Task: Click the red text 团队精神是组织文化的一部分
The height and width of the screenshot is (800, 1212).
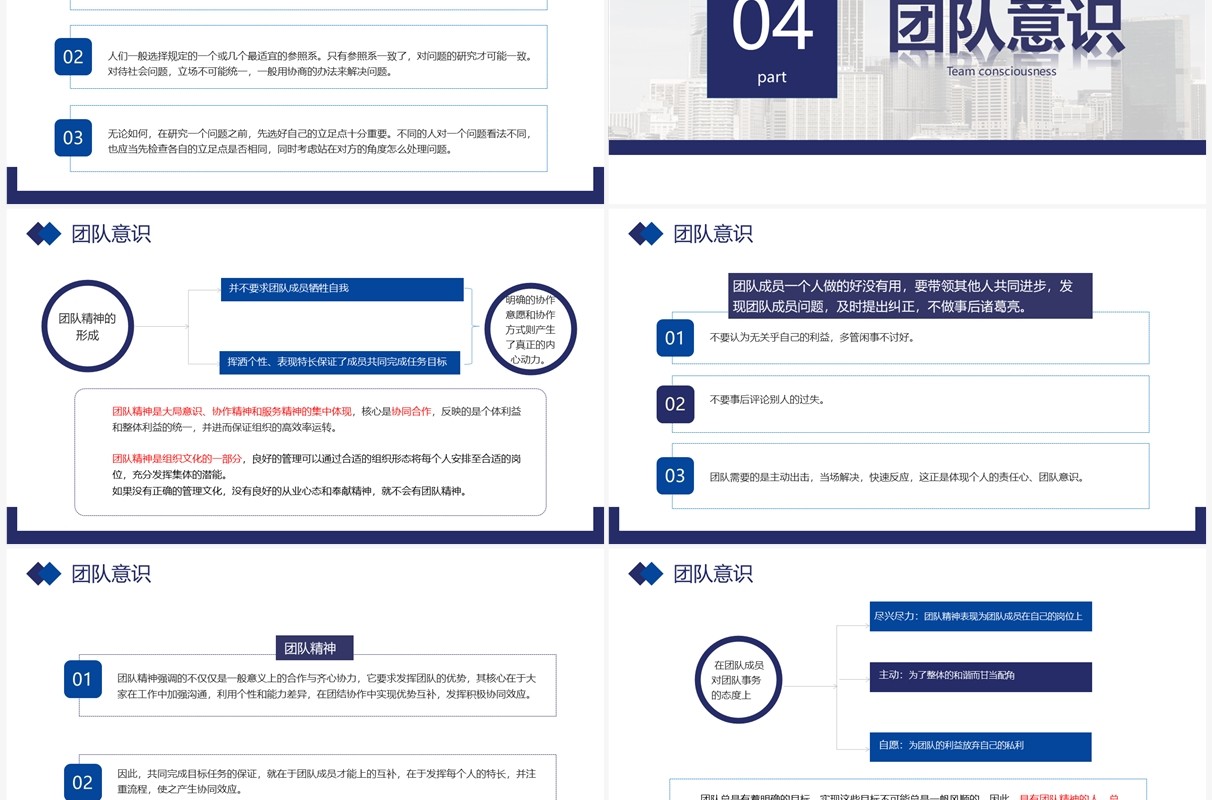Action: coord(177,458)
